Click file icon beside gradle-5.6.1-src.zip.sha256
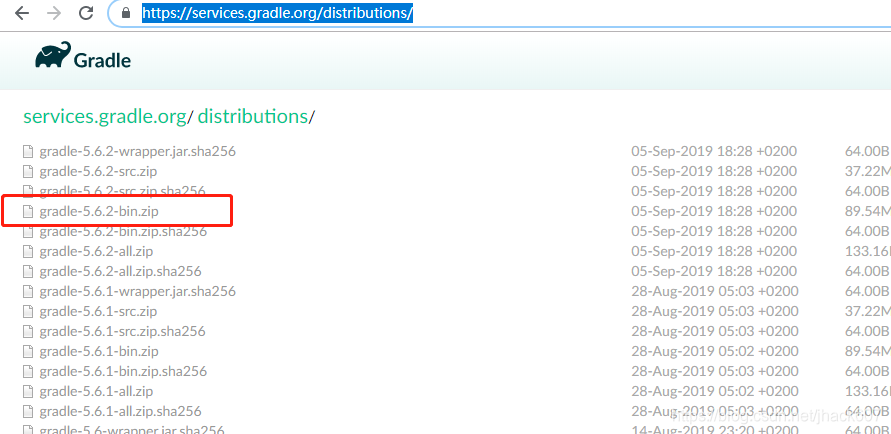 pyautogui.click(x=27, y=331)
